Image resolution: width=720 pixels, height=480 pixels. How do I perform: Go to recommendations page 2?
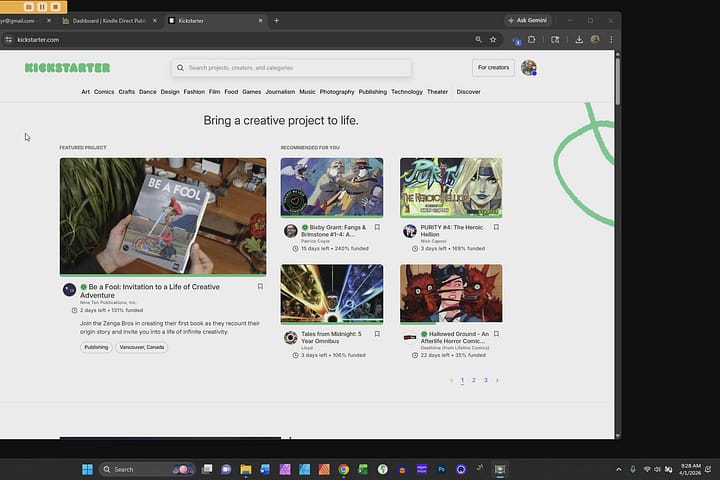[474, 380]
